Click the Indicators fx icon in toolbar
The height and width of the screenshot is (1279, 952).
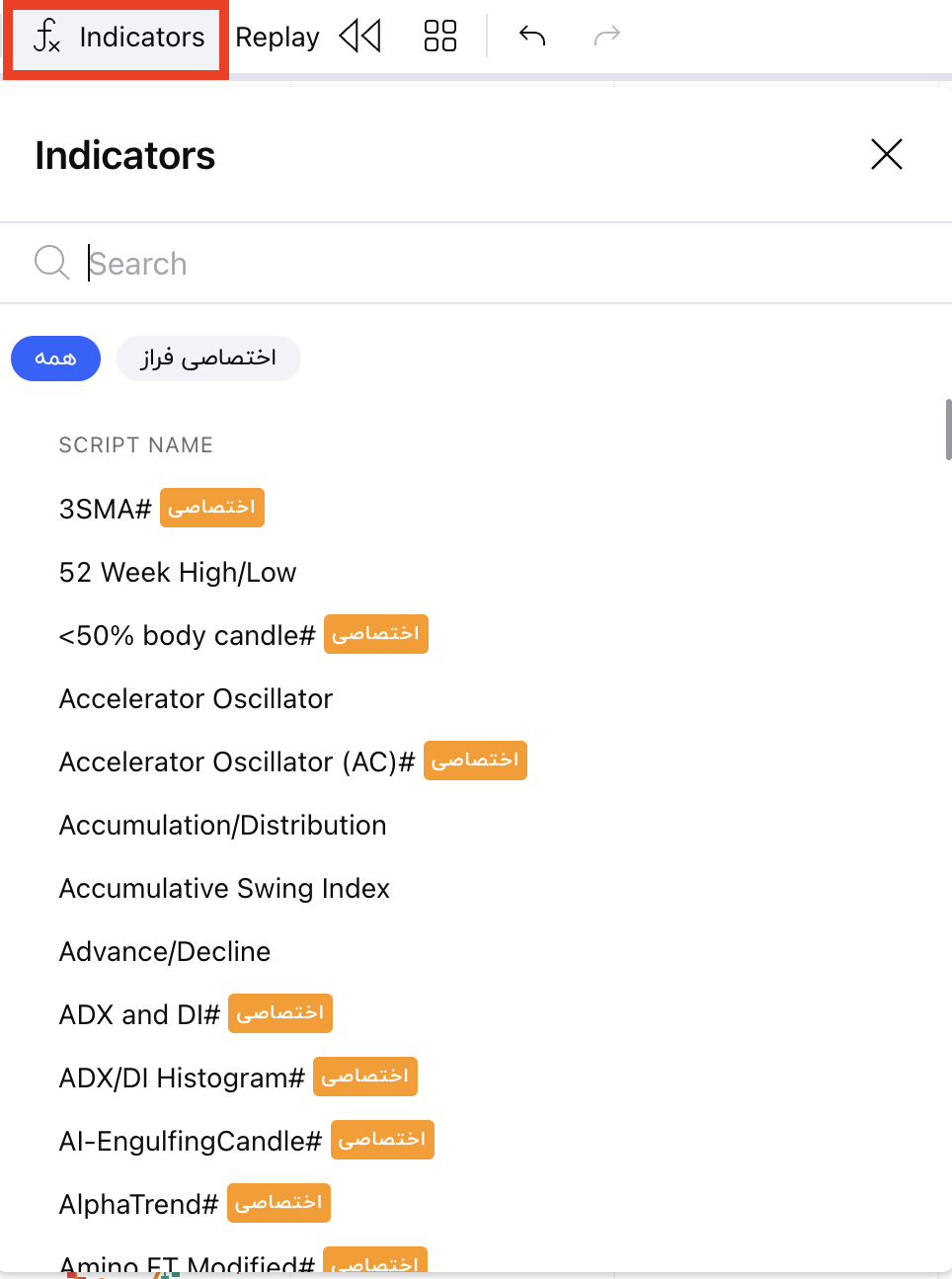[x=46, y=37]
